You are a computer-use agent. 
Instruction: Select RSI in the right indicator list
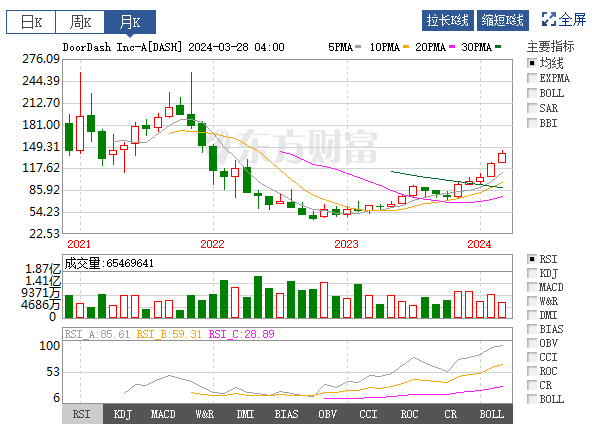532,259
